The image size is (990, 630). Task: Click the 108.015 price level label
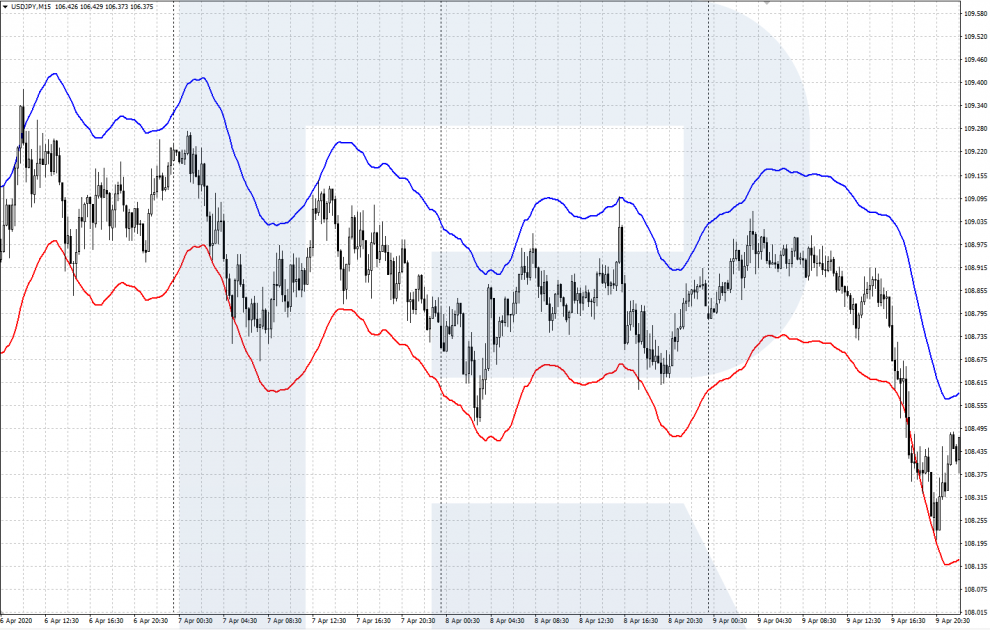[974, 612]
